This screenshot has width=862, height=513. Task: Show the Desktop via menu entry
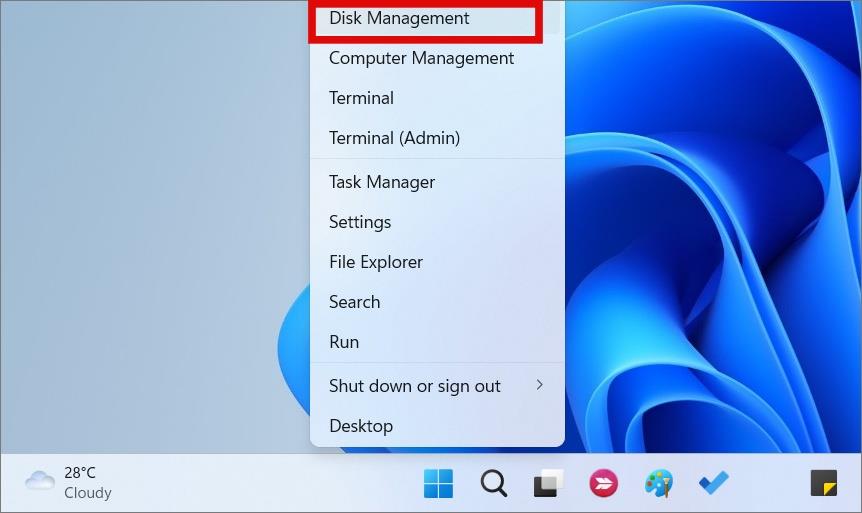pos(437,426)
